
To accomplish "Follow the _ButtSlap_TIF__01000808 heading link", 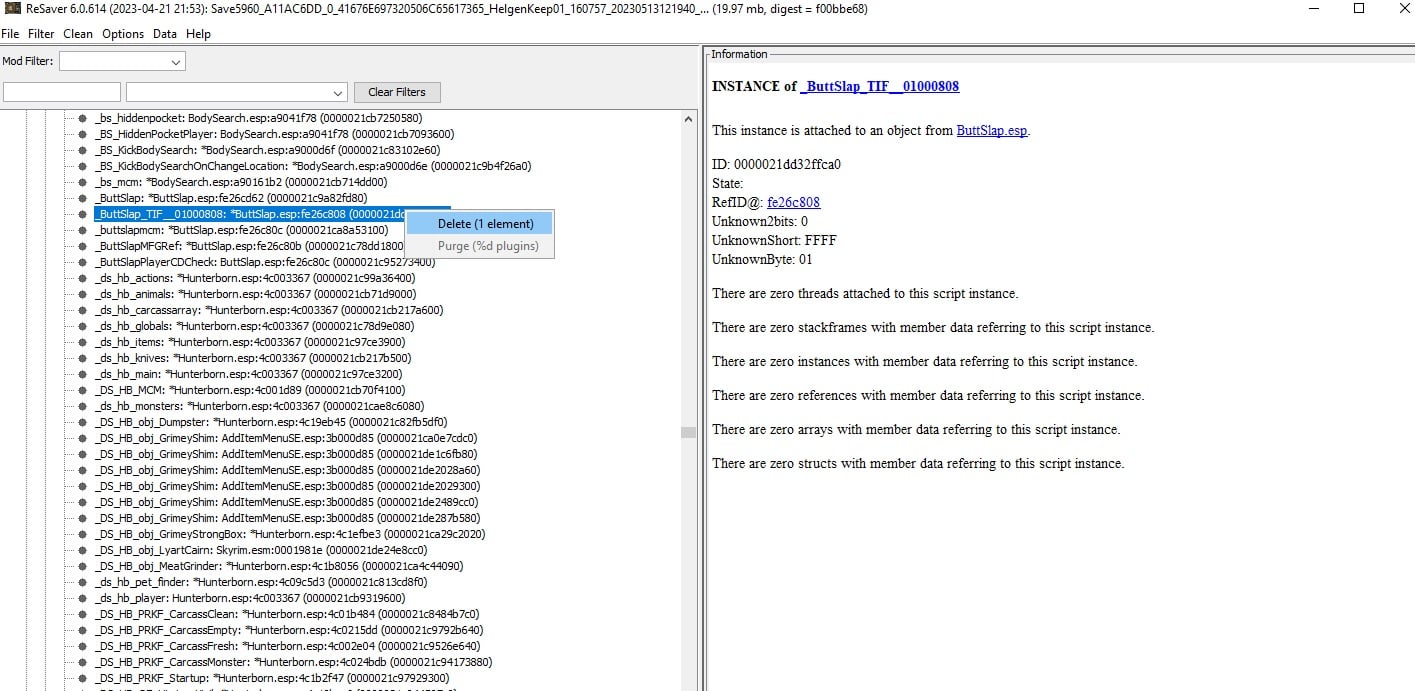I will click(880, 86).
